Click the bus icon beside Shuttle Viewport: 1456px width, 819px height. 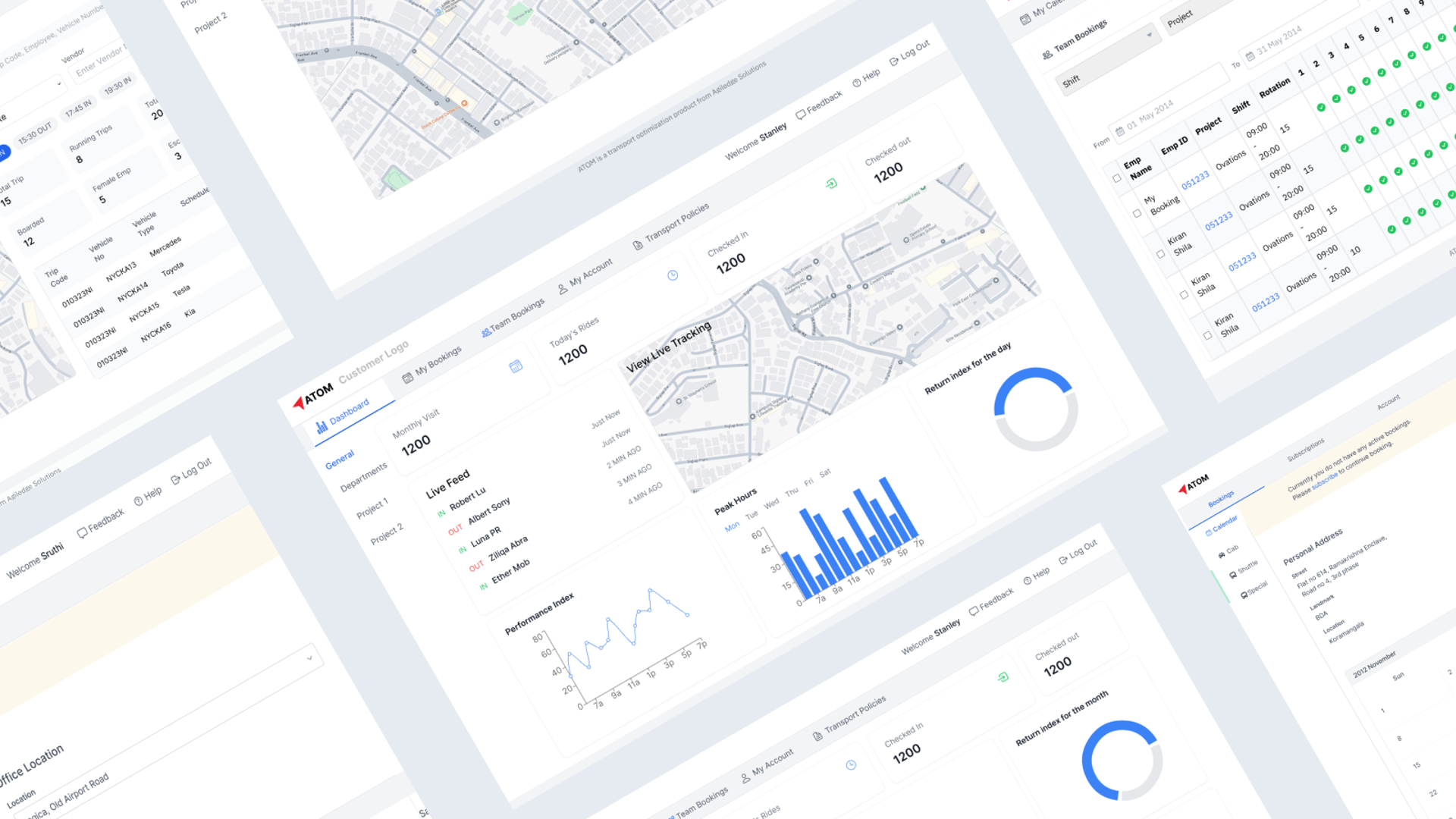coord(1232,575)
